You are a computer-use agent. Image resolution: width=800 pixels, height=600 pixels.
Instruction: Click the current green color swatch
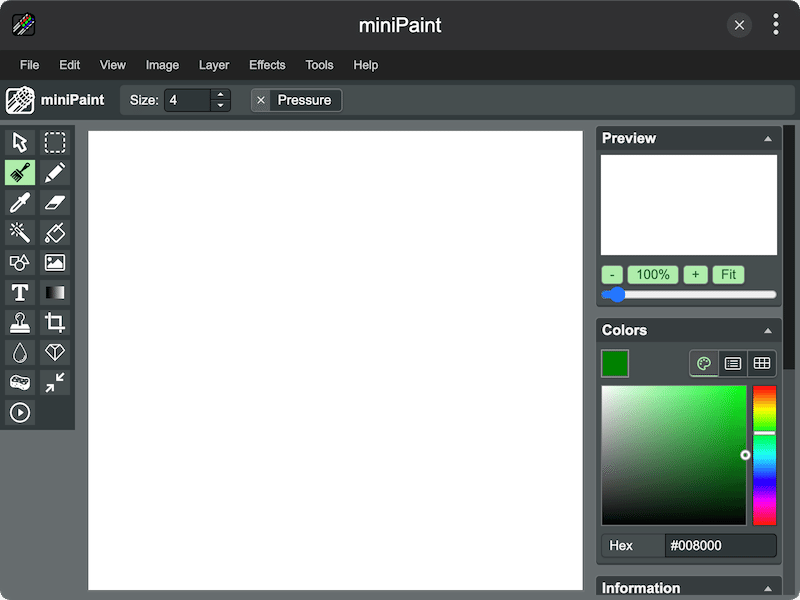coord(615,364)
